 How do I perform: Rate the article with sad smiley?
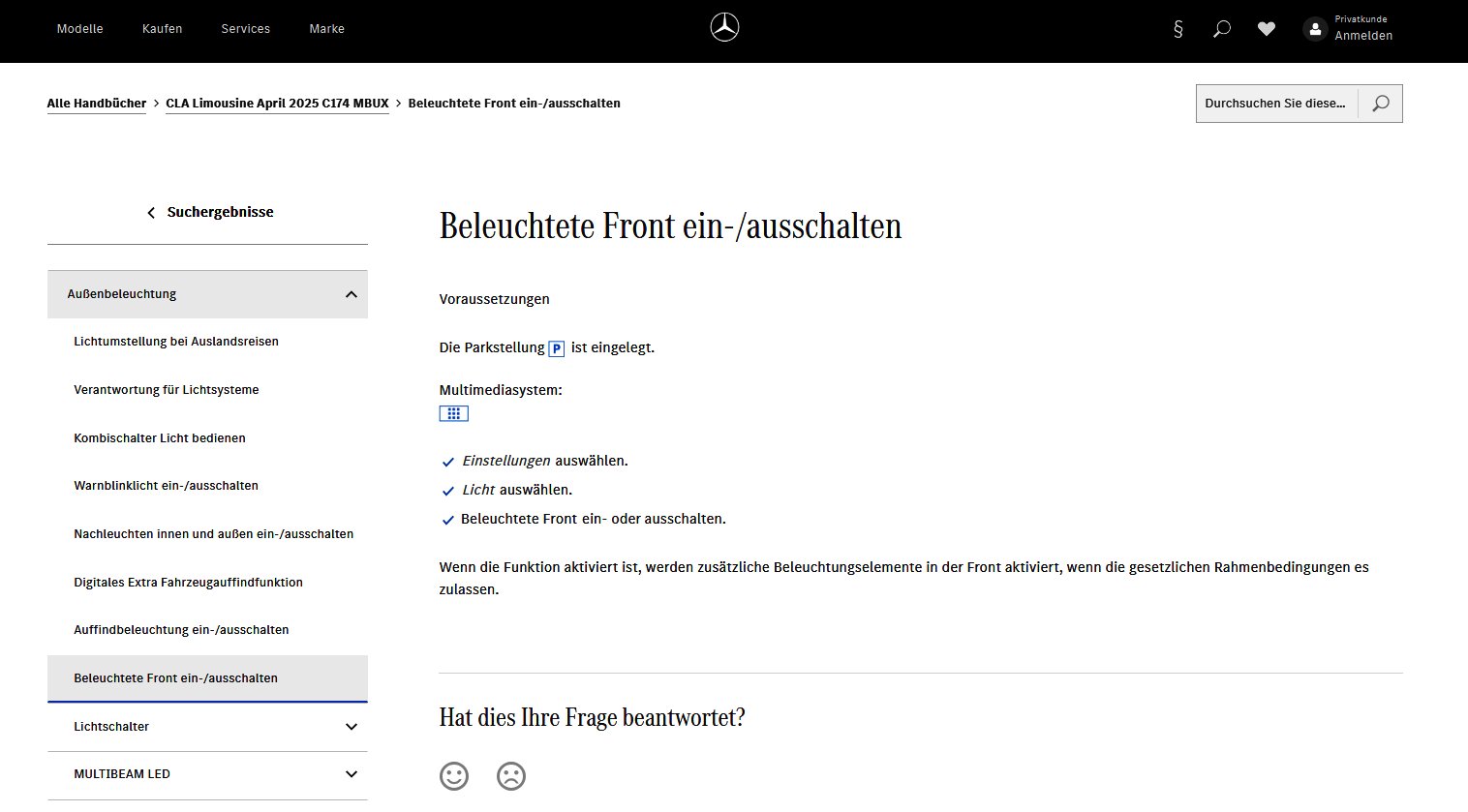(511, 776)
